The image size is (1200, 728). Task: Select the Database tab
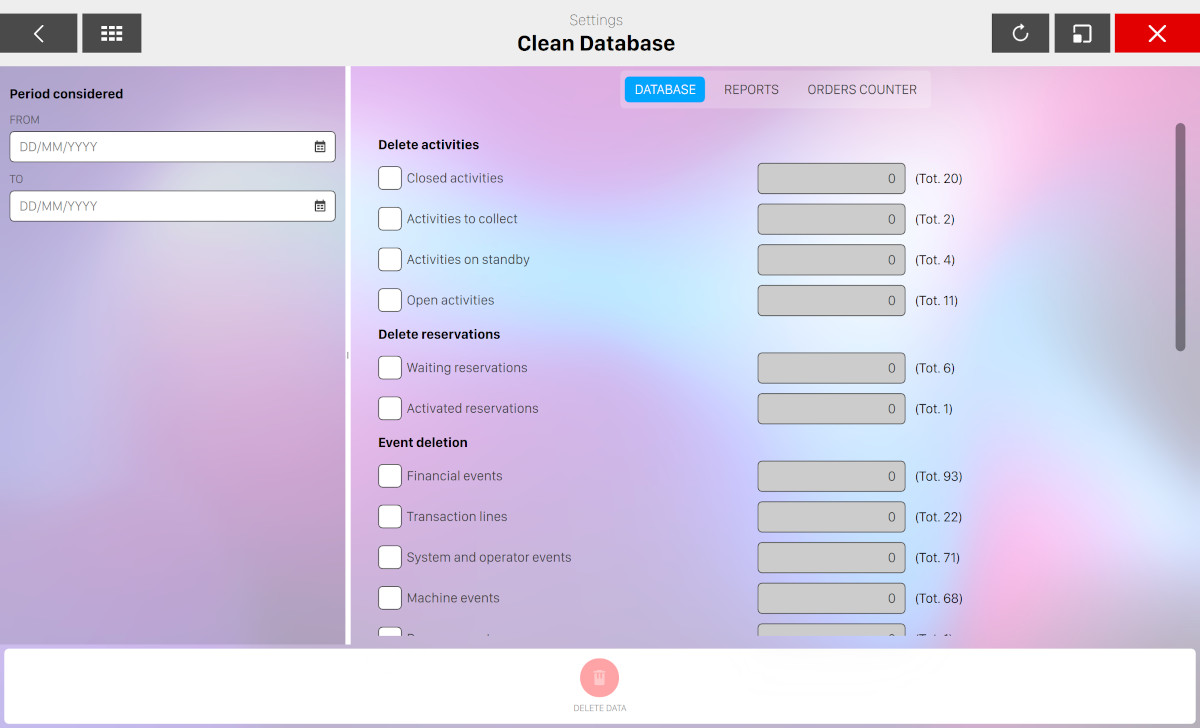pyautogui.click(x=665, y=90)
